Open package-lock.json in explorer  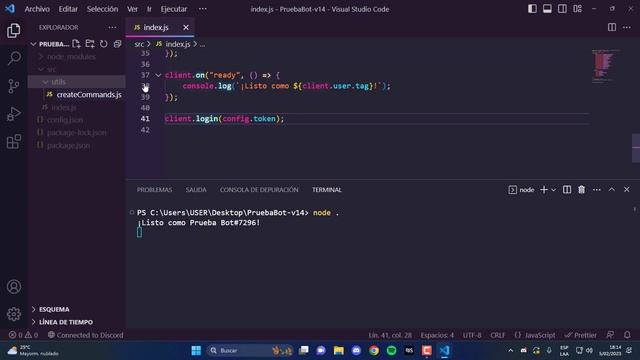[77, 133]
